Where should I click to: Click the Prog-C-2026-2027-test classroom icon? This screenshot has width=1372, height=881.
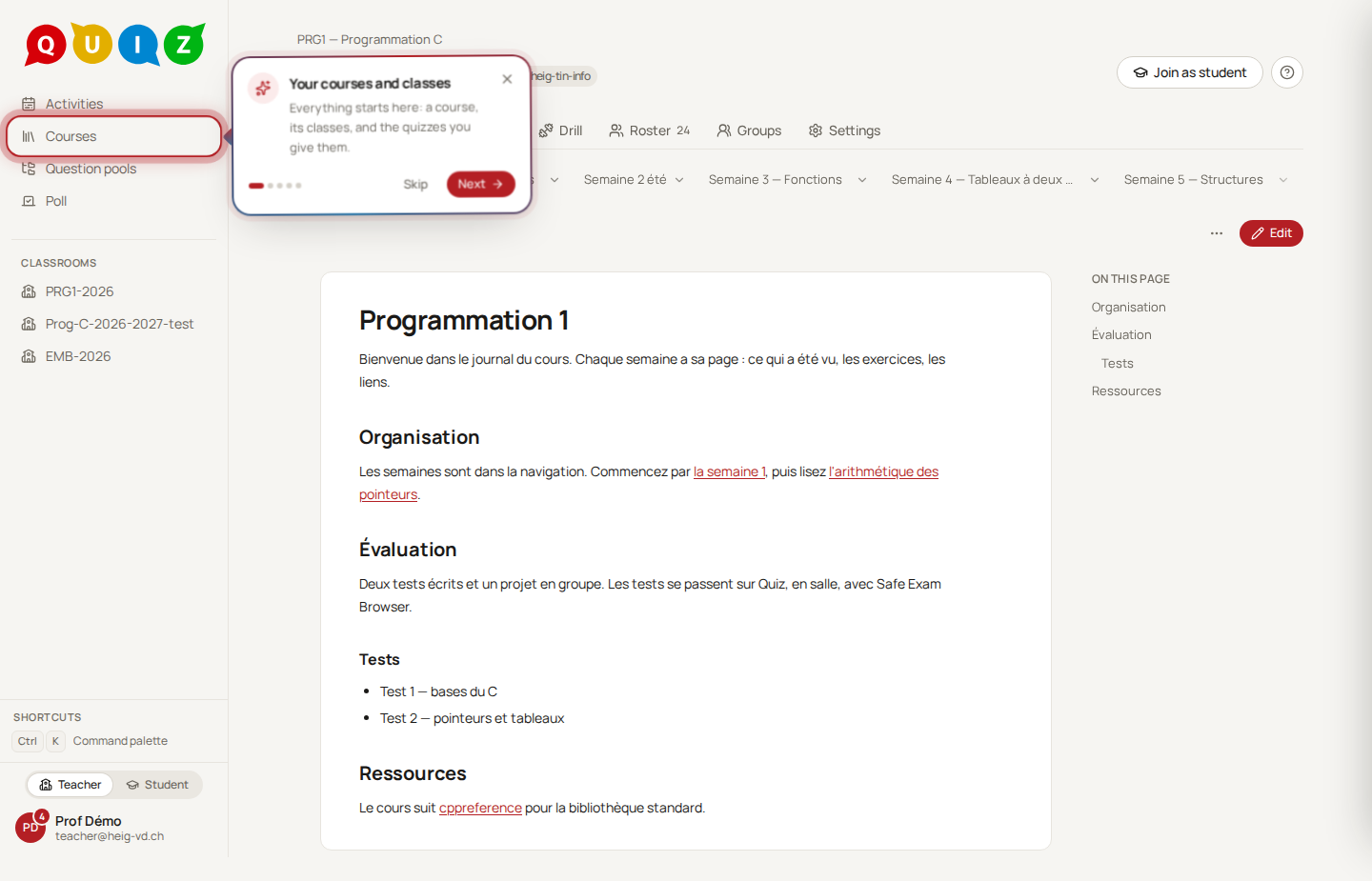pos(29,324)
